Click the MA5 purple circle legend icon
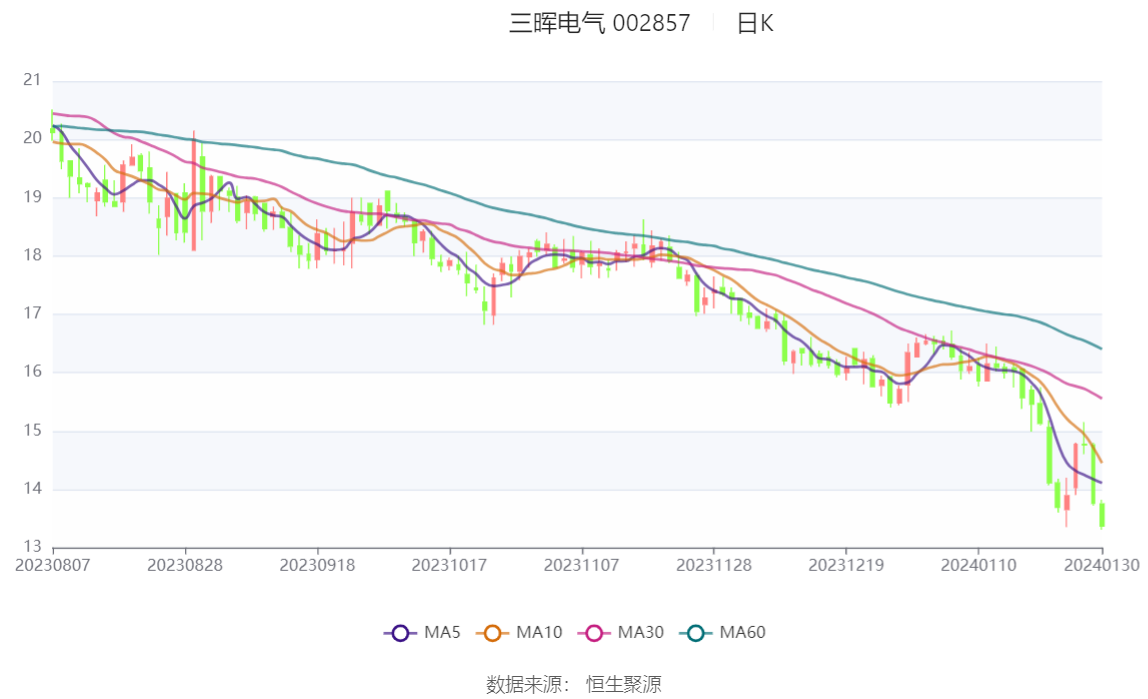Screen dimensions: 1148x699 (x=400, y=633)
